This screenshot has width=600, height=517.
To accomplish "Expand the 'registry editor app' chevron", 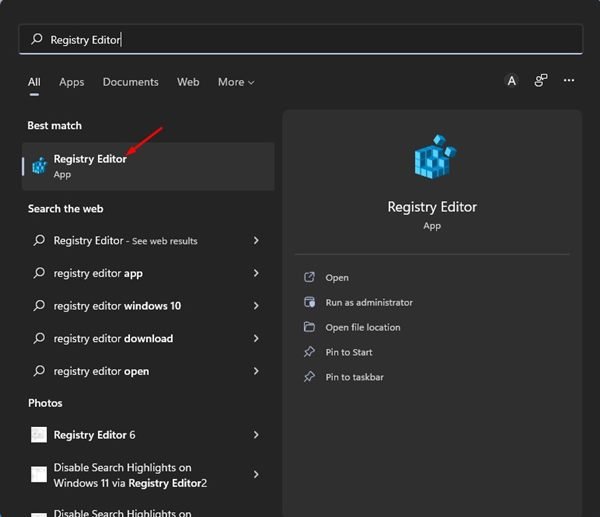I will coord(256,273).
